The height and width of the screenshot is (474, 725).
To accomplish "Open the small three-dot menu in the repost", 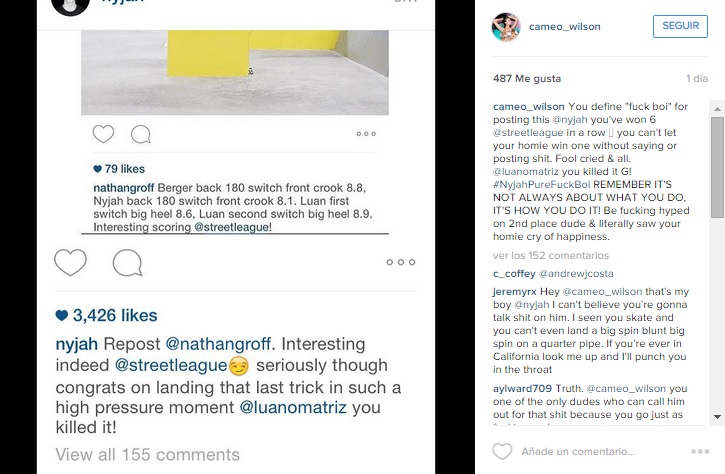I will (366, 134).
